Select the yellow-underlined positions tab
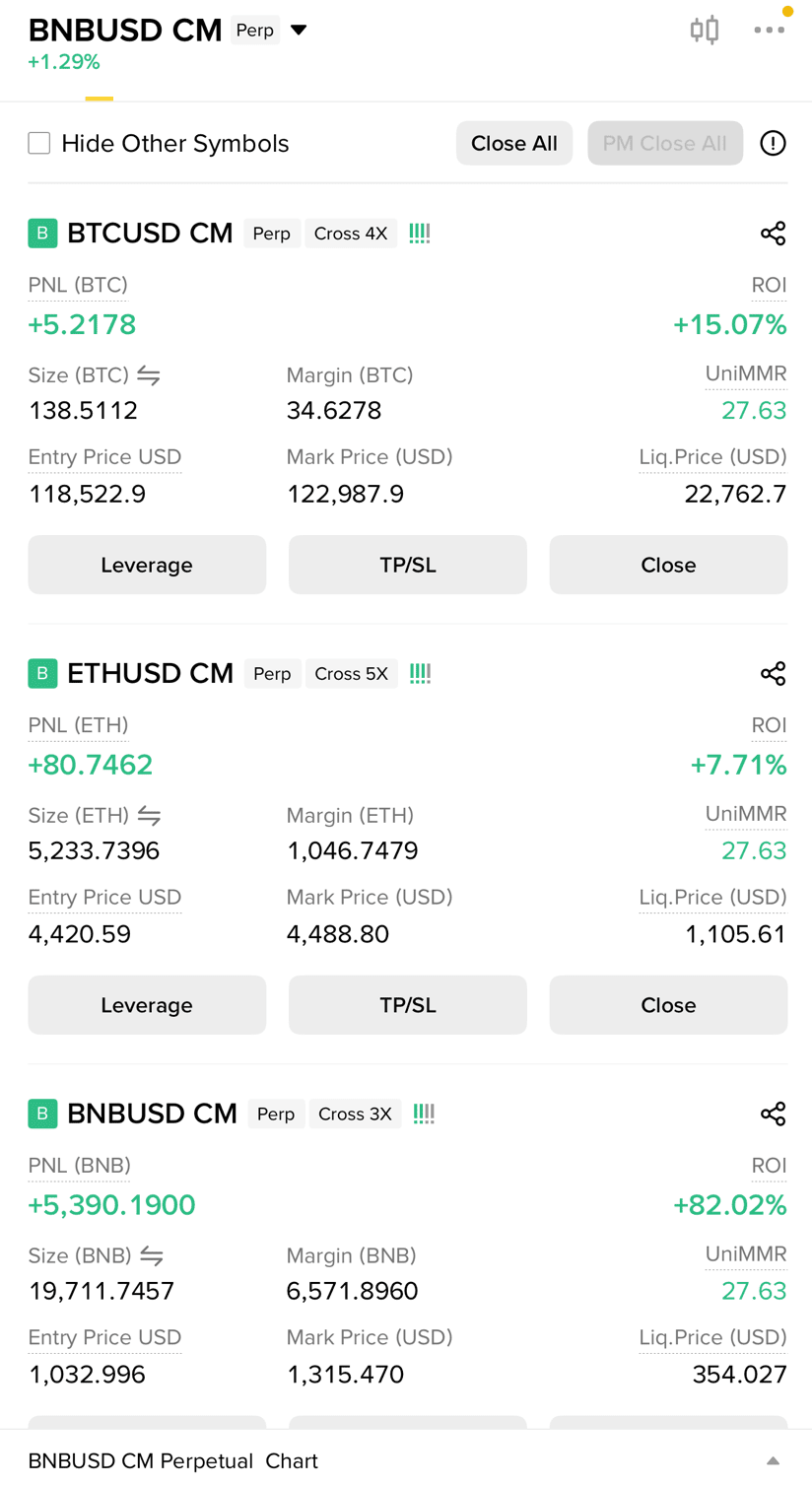Image resolution: width=812 pixels, height=1486 pixels. [x=100, y=97]
